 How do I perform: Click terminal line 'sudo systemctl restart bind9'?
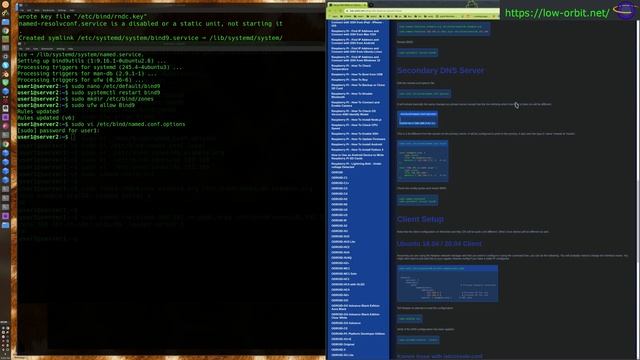tap(116, 93)
